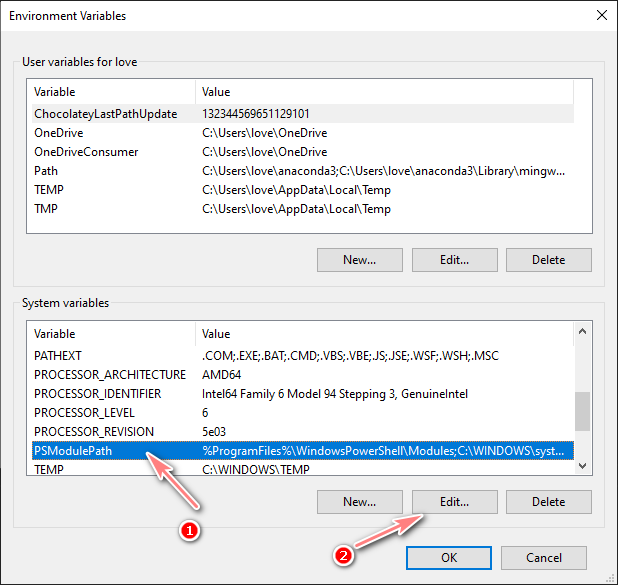The height and width of the screenshot is (585, 618).
Task: Select the PROCESSOR_REVISION system variable
Action: pyautogui.click(x=96, y=431)
